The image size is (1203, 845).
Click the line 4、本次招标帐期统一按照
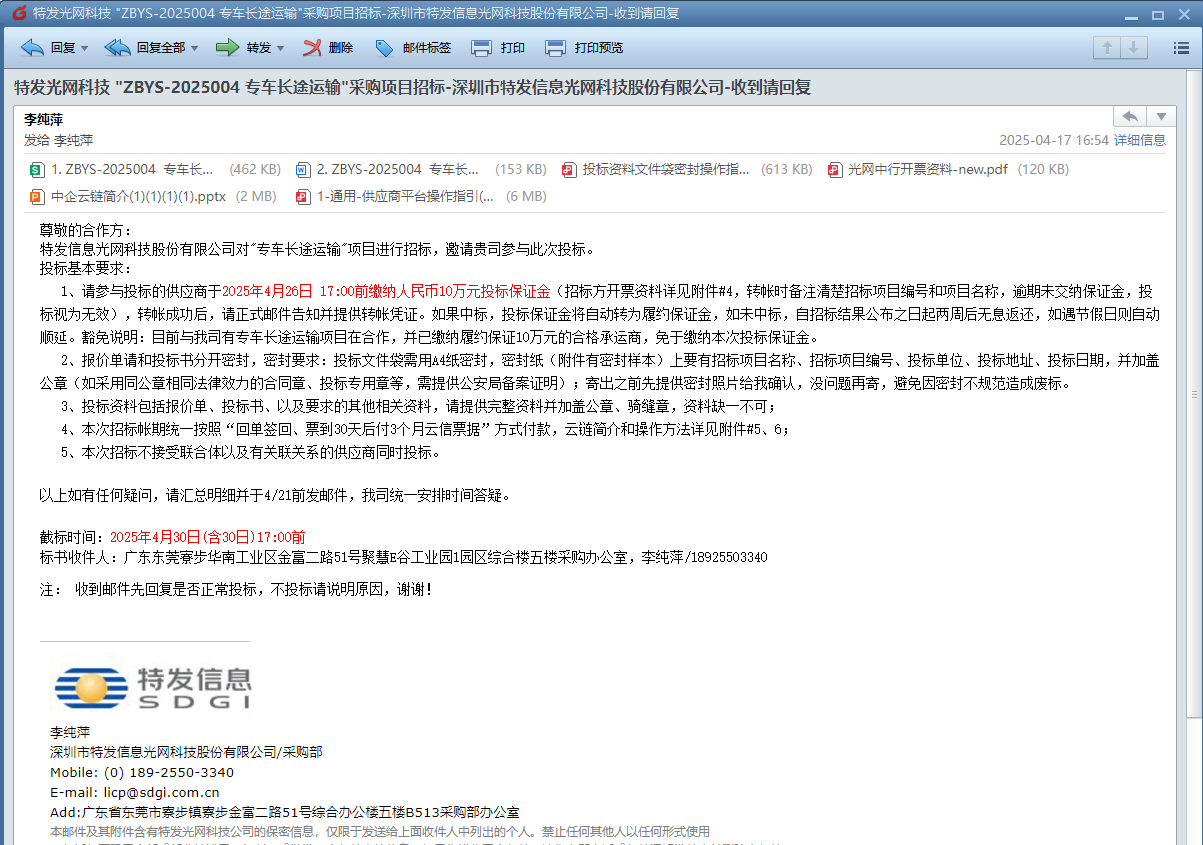point(425,429)
